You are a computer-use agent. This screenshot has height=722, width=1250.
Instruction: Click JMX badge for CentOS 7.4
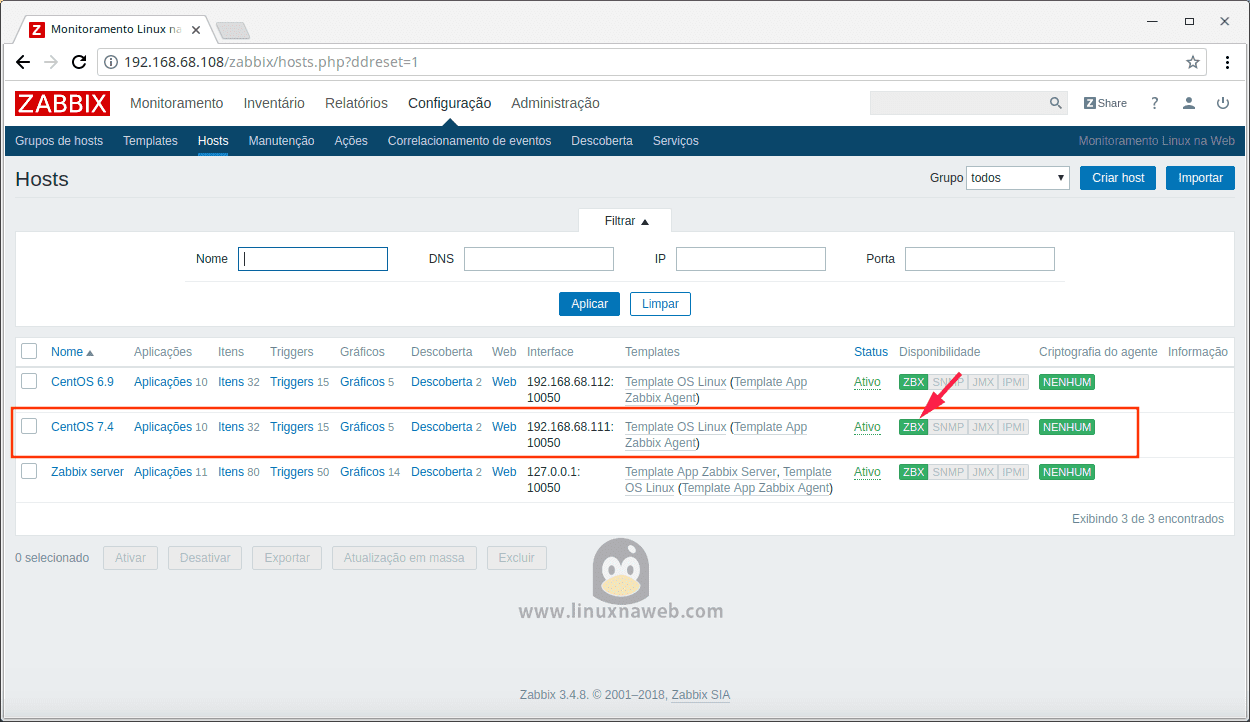pyautogui.click(x=983, y=427)
